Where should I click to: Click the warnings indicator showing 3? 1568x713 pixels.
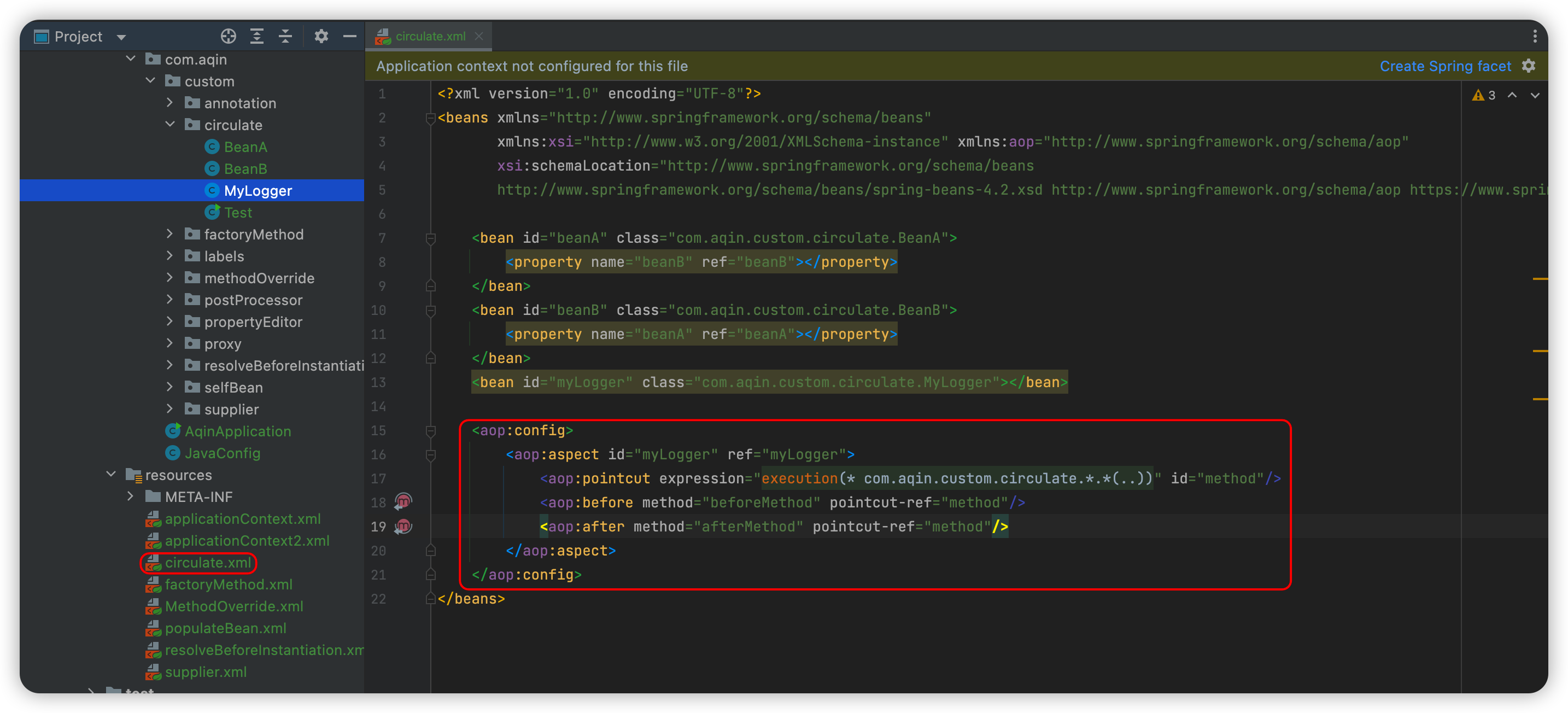tap(1483, 95)
